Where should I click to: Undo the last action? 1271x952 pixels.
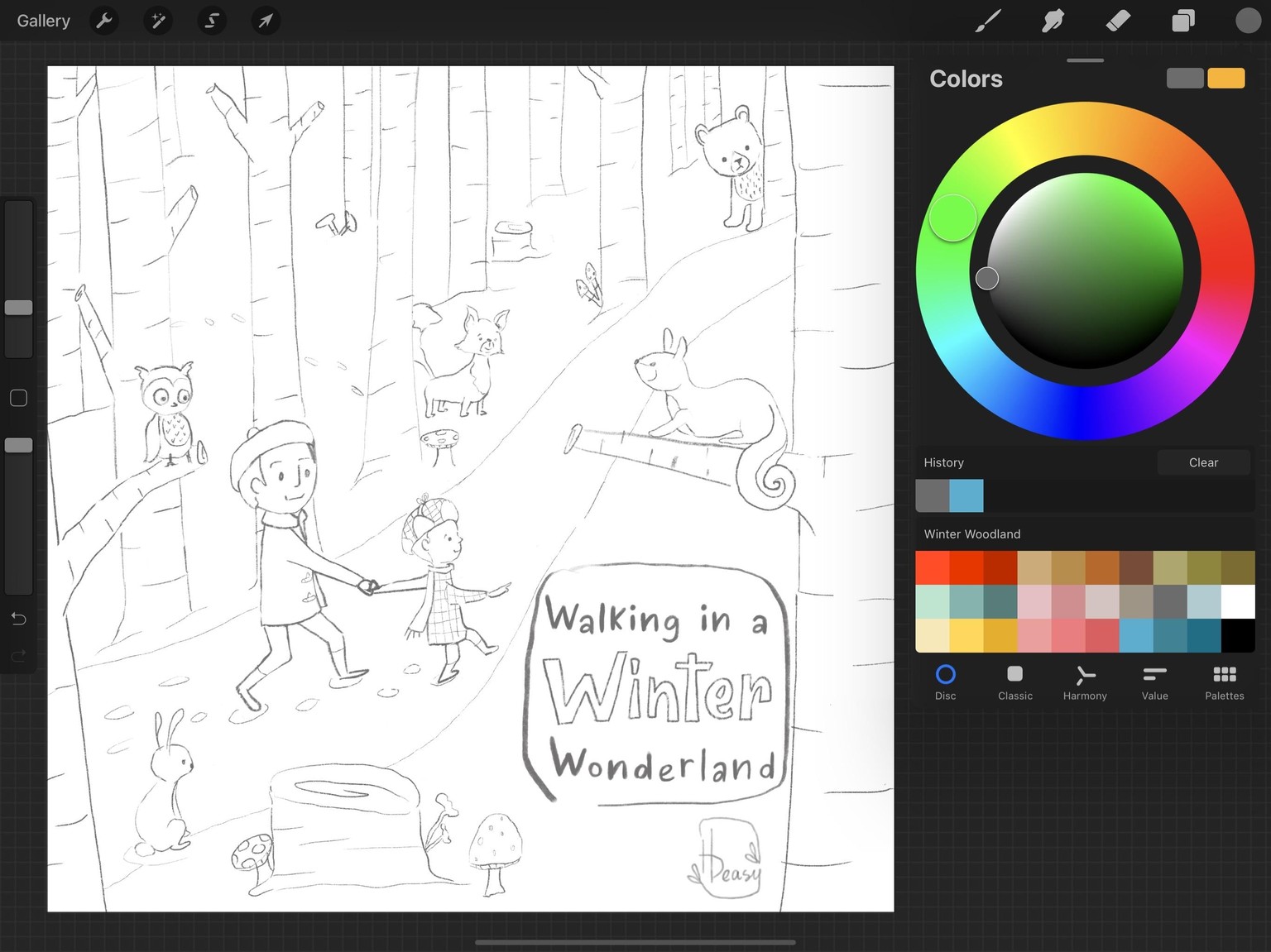tap(18, 619)
